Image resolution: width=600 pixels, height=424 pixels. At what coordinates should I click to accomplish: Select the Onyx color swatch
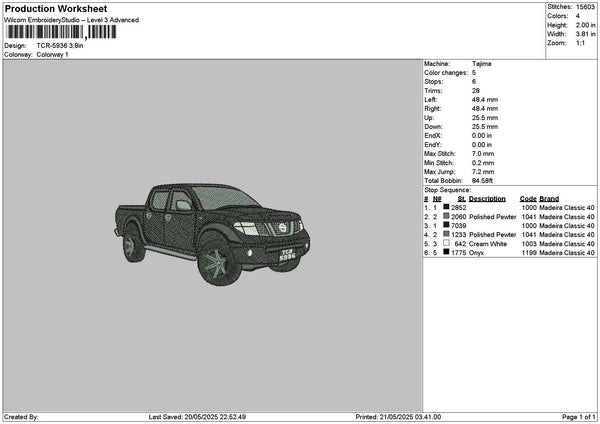coord(446,252)
